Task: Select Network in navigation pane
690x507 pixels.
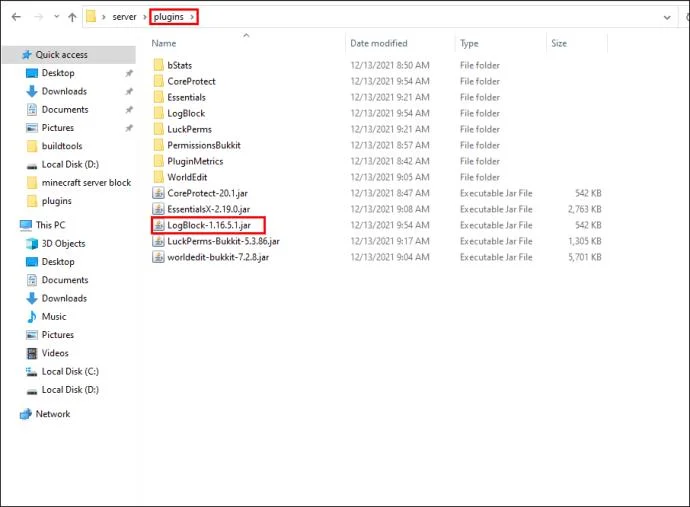Action: click(x=52, y=414)
